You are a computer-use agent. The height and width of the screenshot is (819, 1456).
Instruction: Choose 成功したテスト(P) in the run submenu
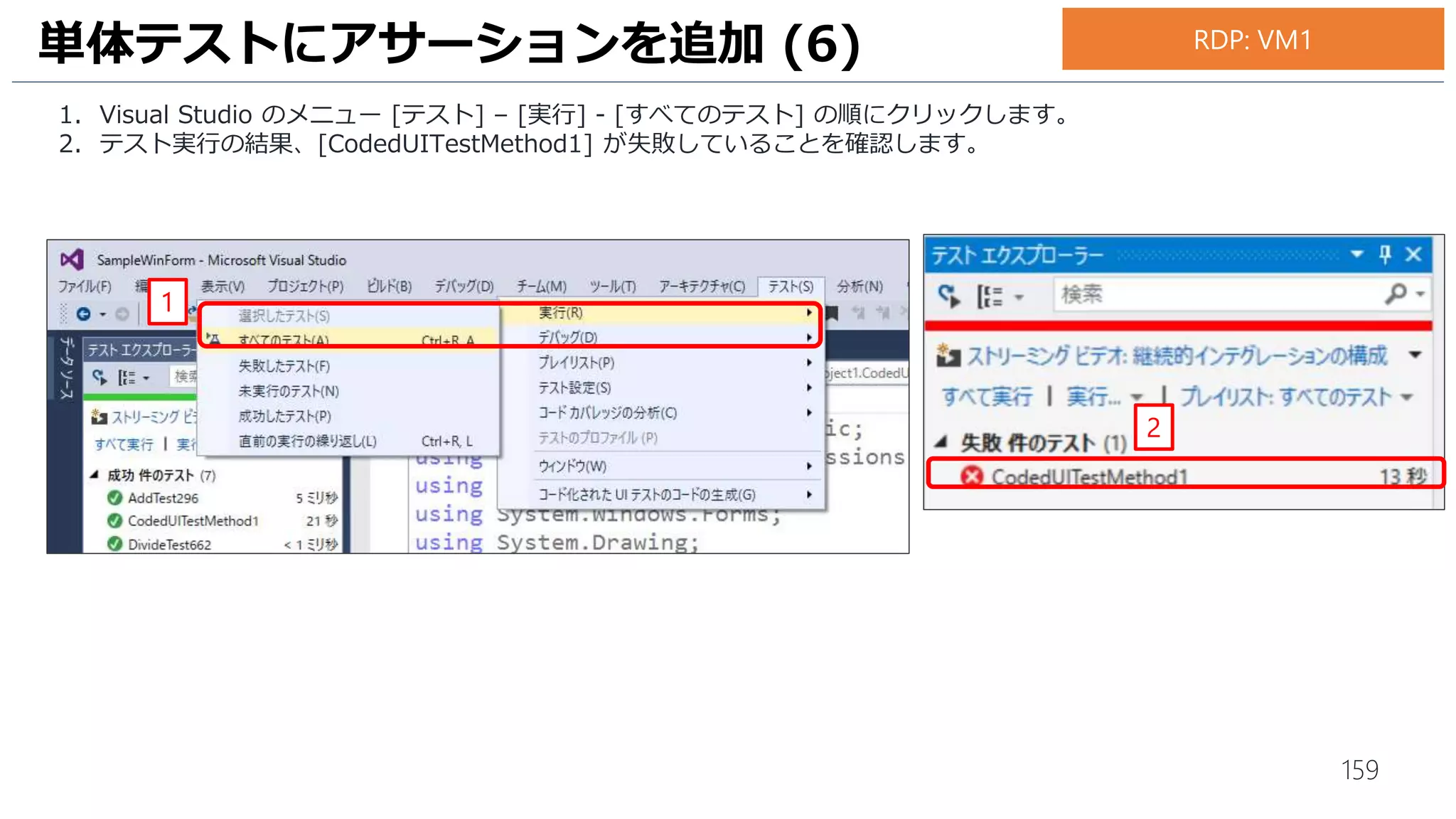(x=348, y=416)
